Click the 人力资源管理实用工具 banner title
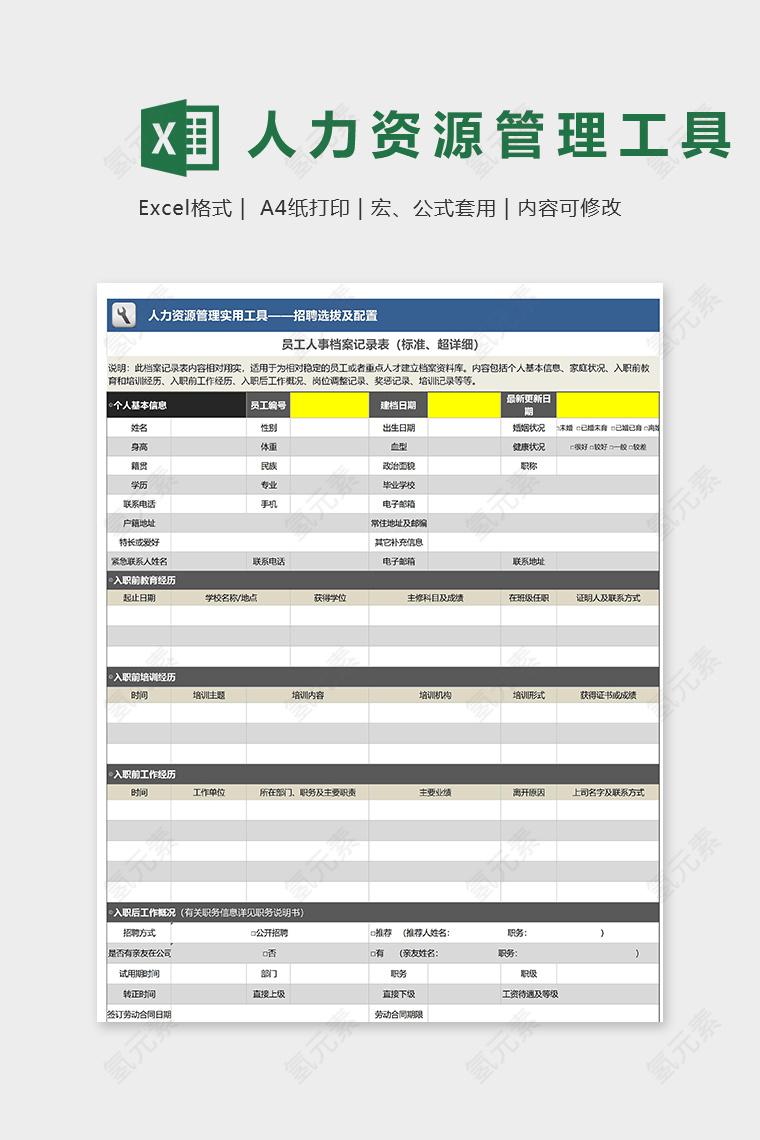Screen dimensions: 760x1140 (x=263, y=316)
